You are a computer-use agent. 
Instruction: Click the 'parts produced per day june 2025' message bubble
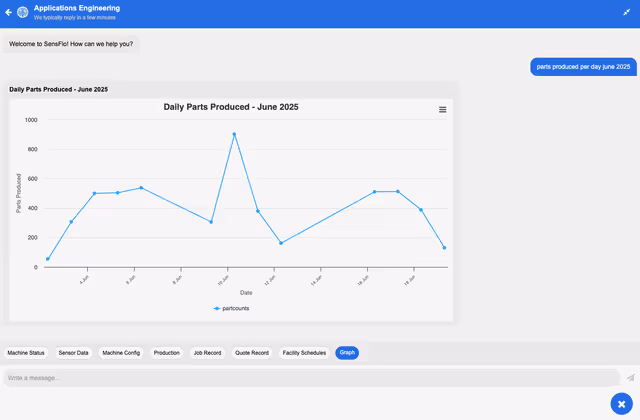click(583, 67)
